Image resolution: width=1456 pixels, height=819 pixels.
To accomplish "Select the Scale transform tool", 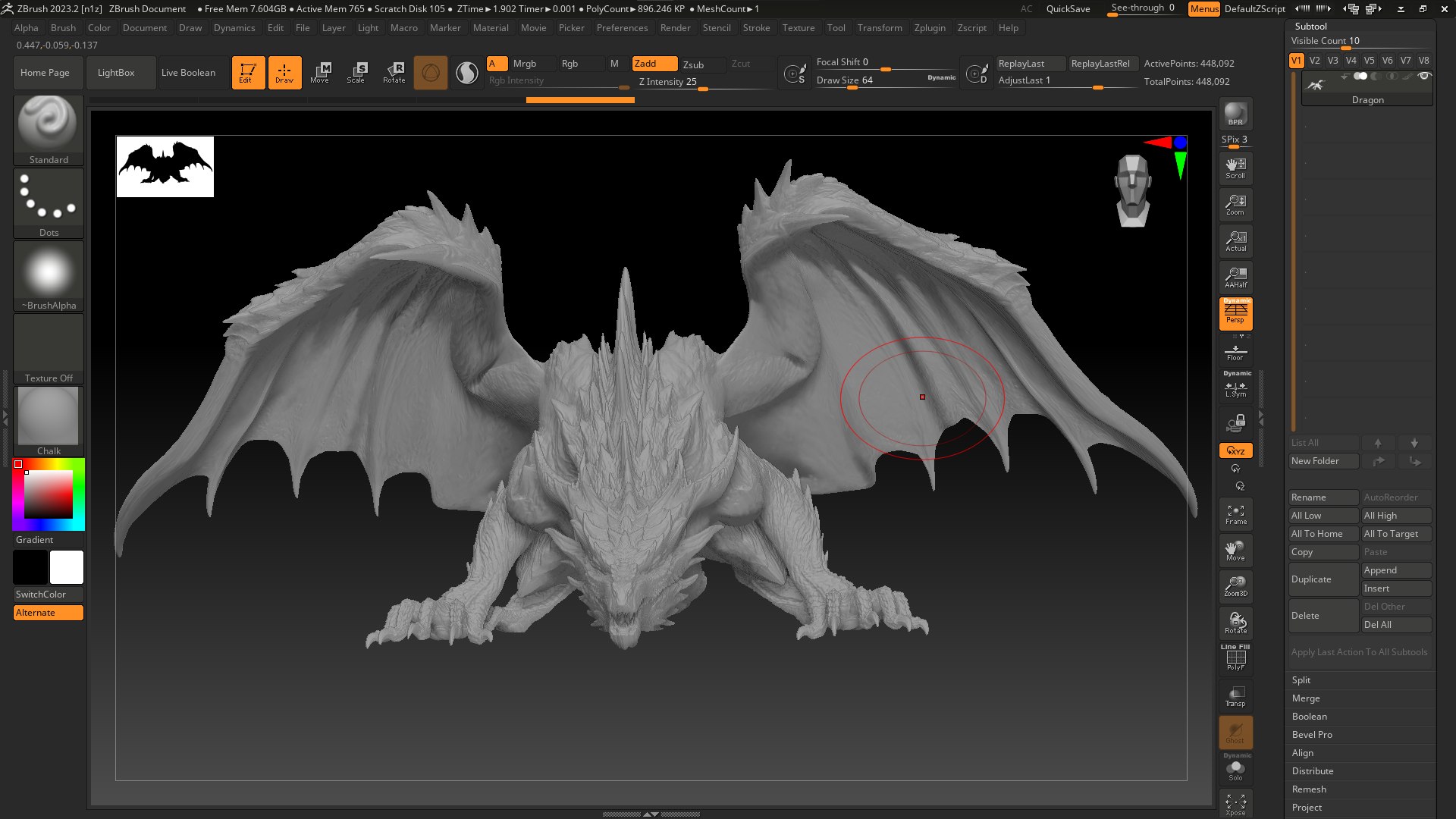I will pos(356,73).
